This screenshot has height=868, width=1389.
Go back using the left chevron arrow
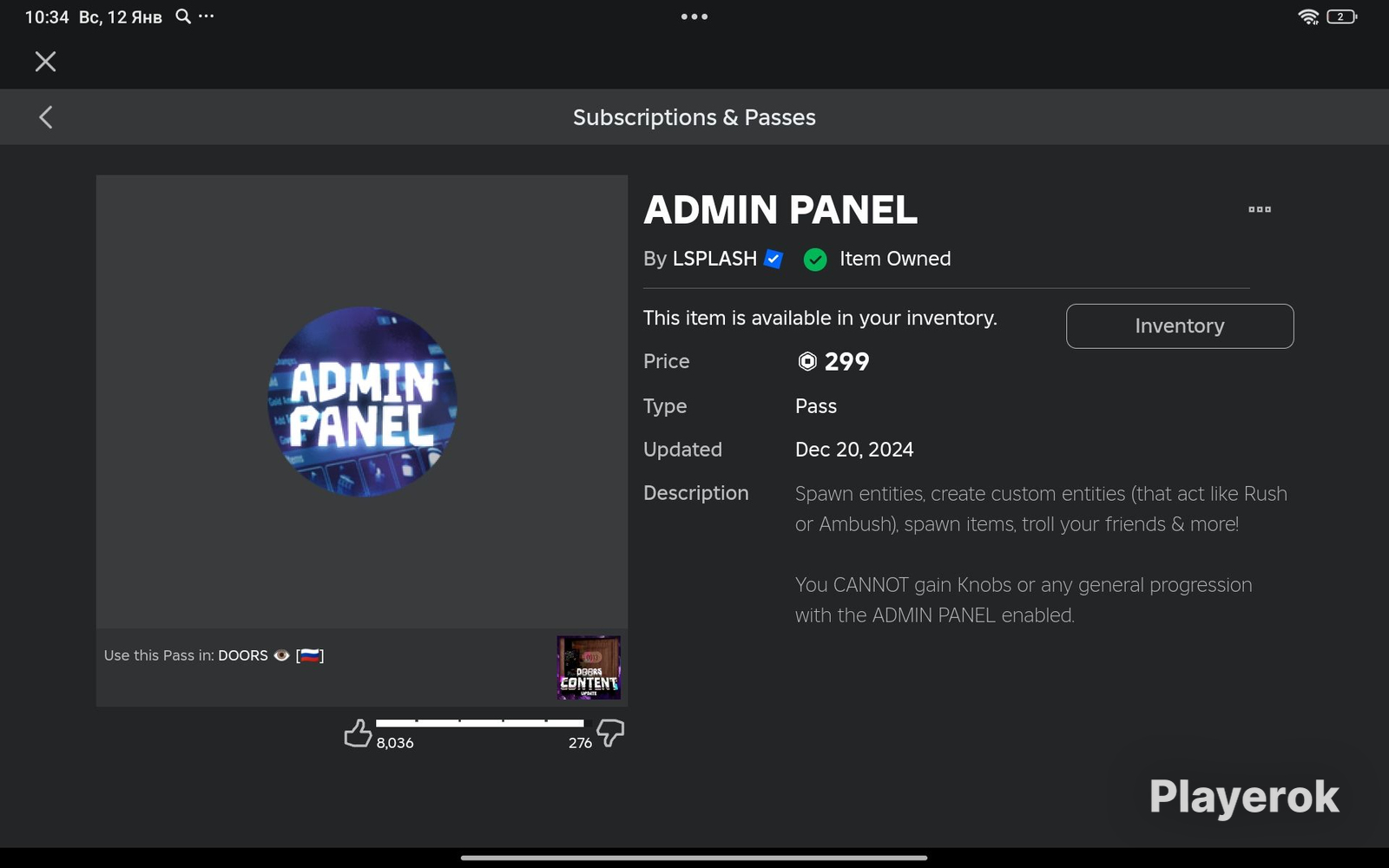coord(46,117)
